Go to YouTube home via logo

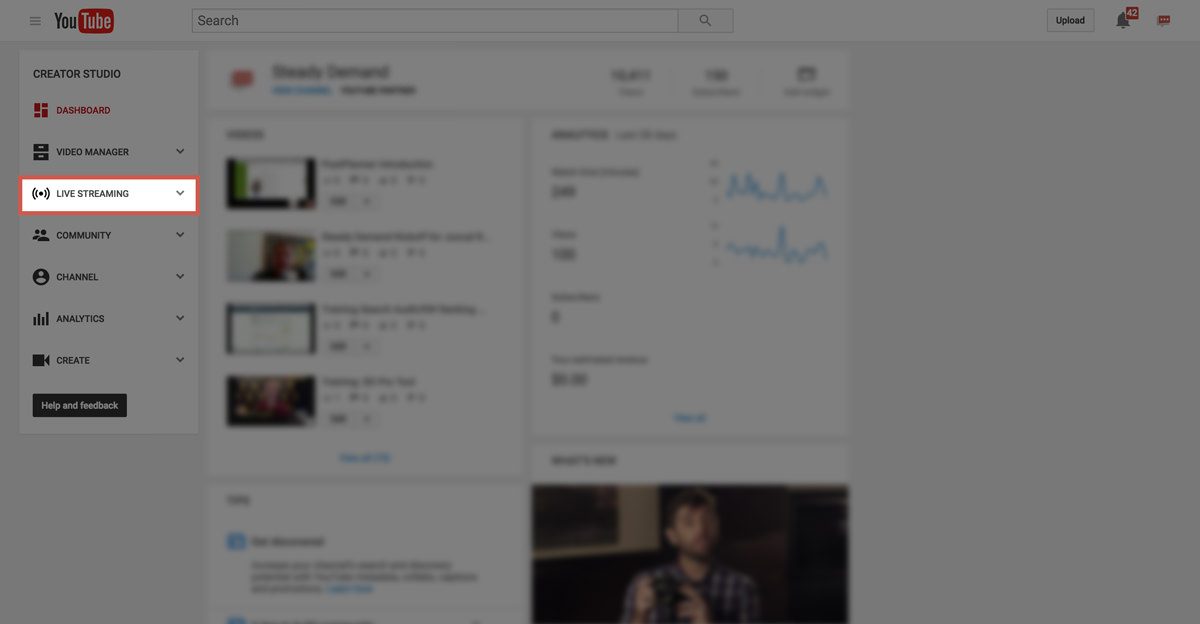(84, 20)
